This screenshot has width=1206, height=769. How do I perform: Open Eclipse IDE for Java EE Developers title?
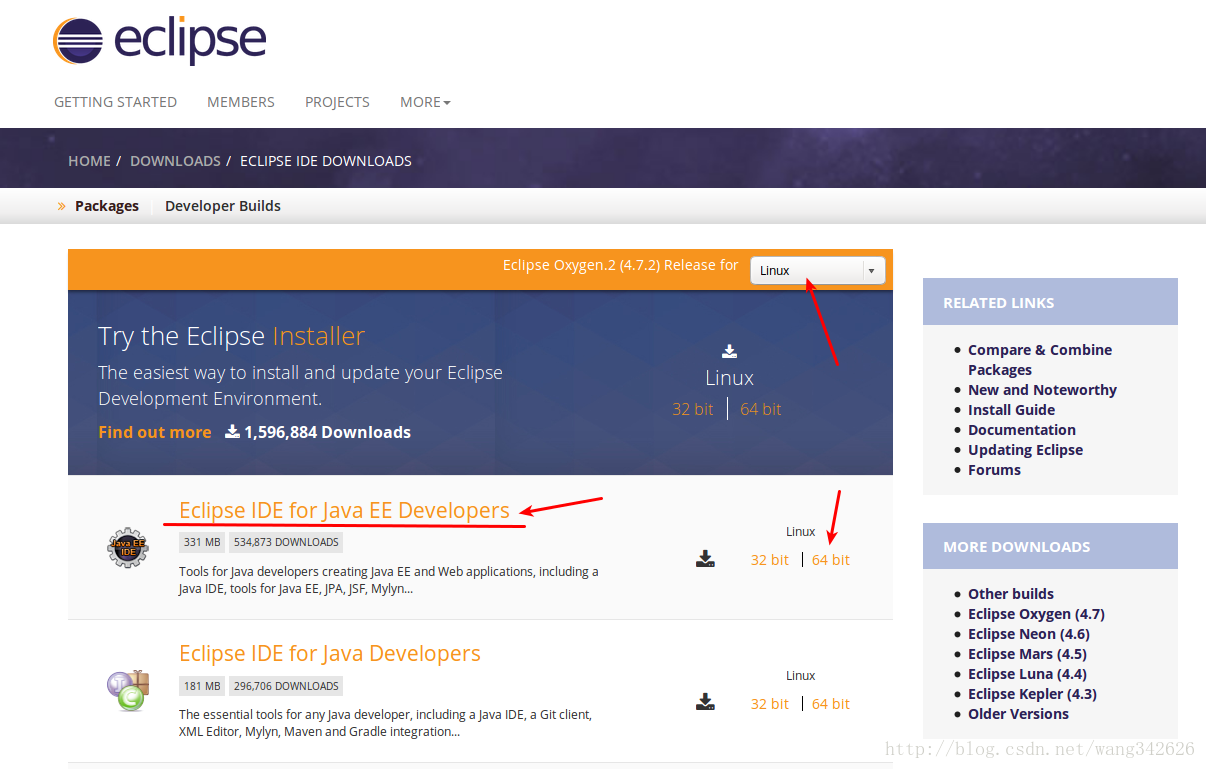(344, 510)
